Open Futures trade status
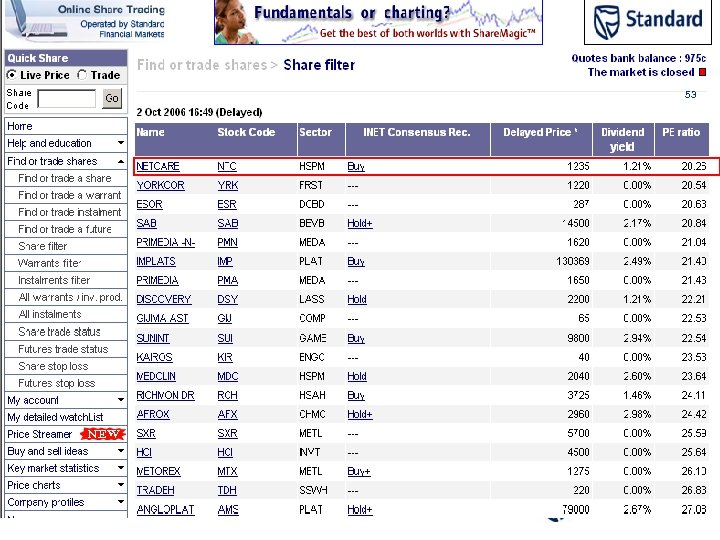The image size is (720, 540). point(63,349)
